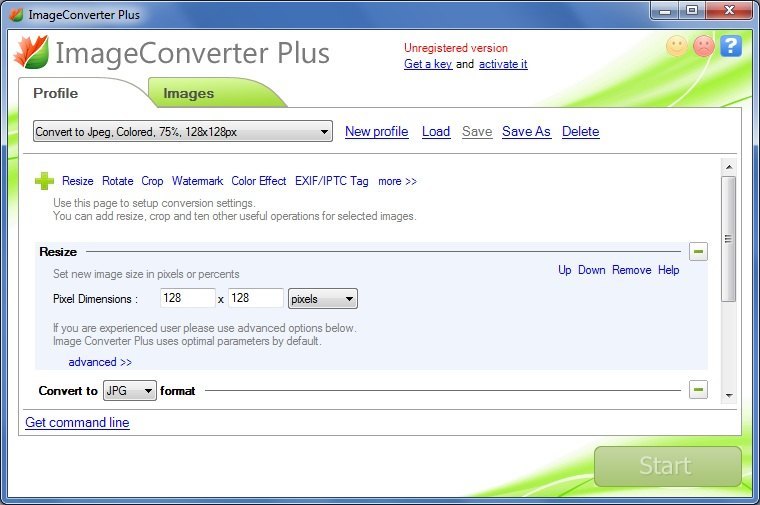
Task: Move Resize operation Up
Action: point(565,270)
